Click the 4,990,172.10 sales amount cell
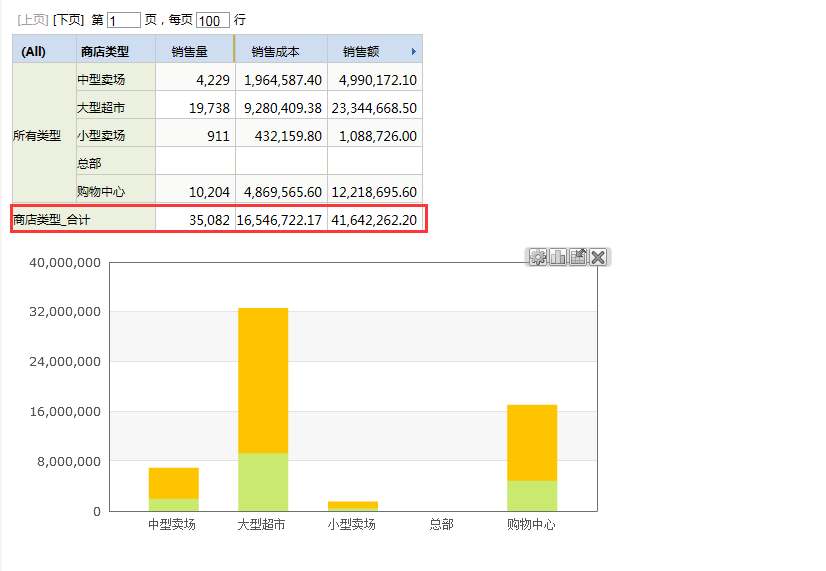Image resolution: width=826 pixels, height=571 pixels. click(x=375, y=77)
